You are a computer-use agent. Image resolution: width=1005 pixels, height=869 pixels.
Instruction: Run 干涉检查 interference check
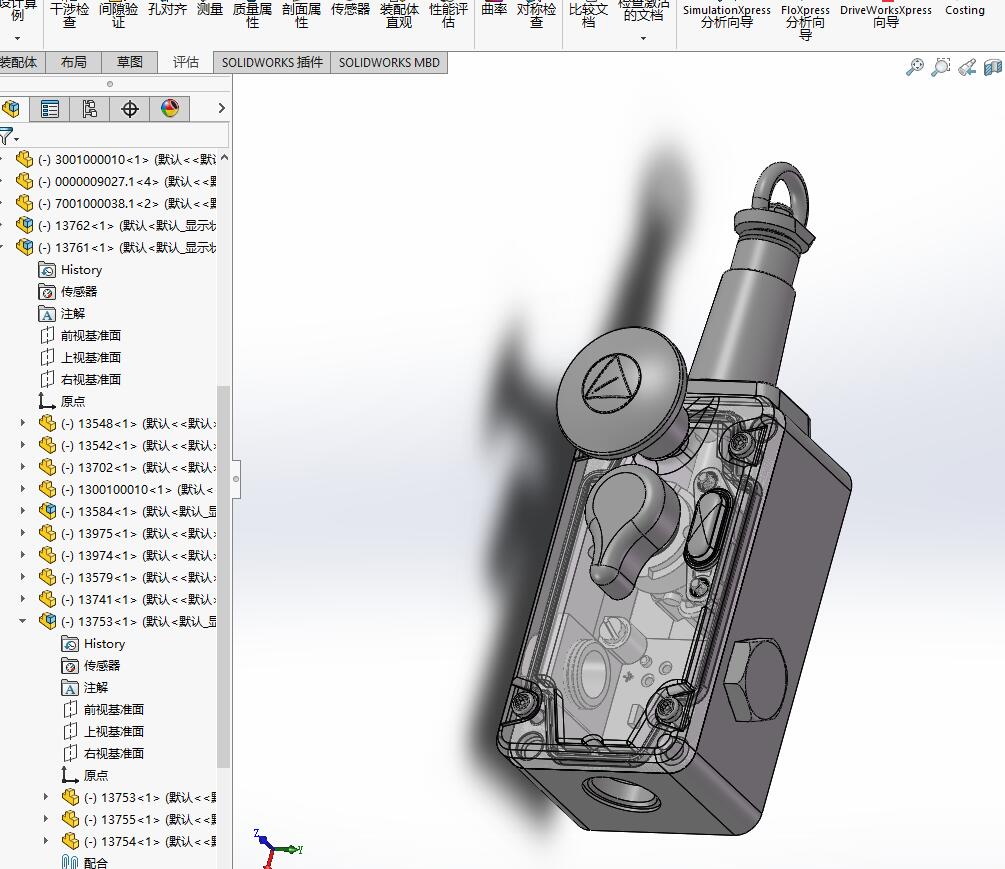point(69,15)
